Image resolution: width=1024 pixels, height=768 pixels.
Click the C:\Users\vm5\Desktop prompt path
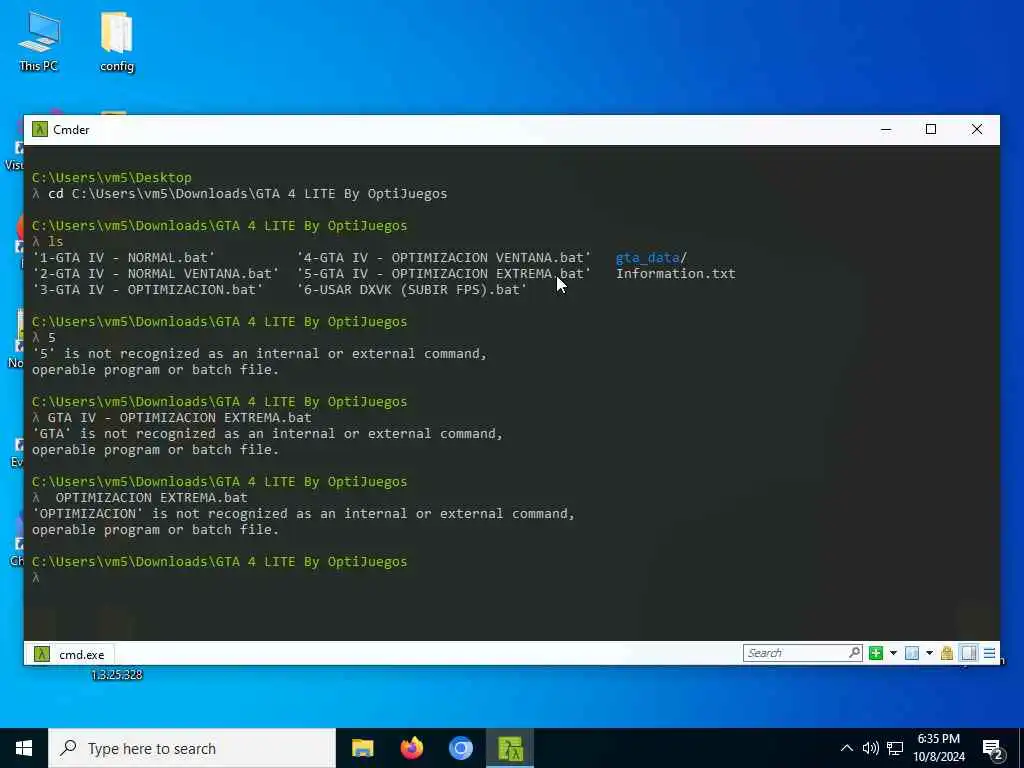click(112, 178)
